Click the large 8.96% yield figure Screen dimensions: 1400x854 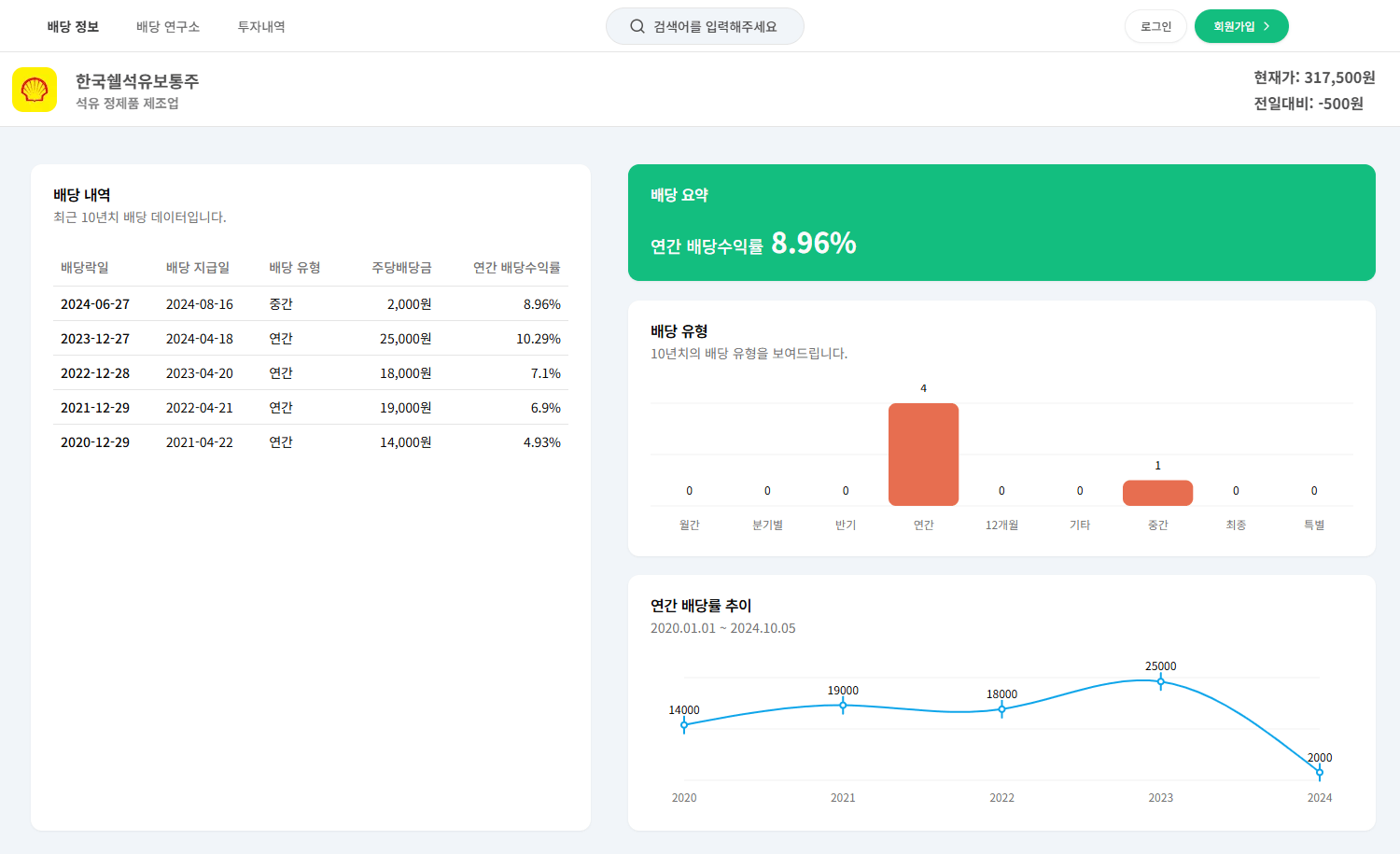click(814, 243)
